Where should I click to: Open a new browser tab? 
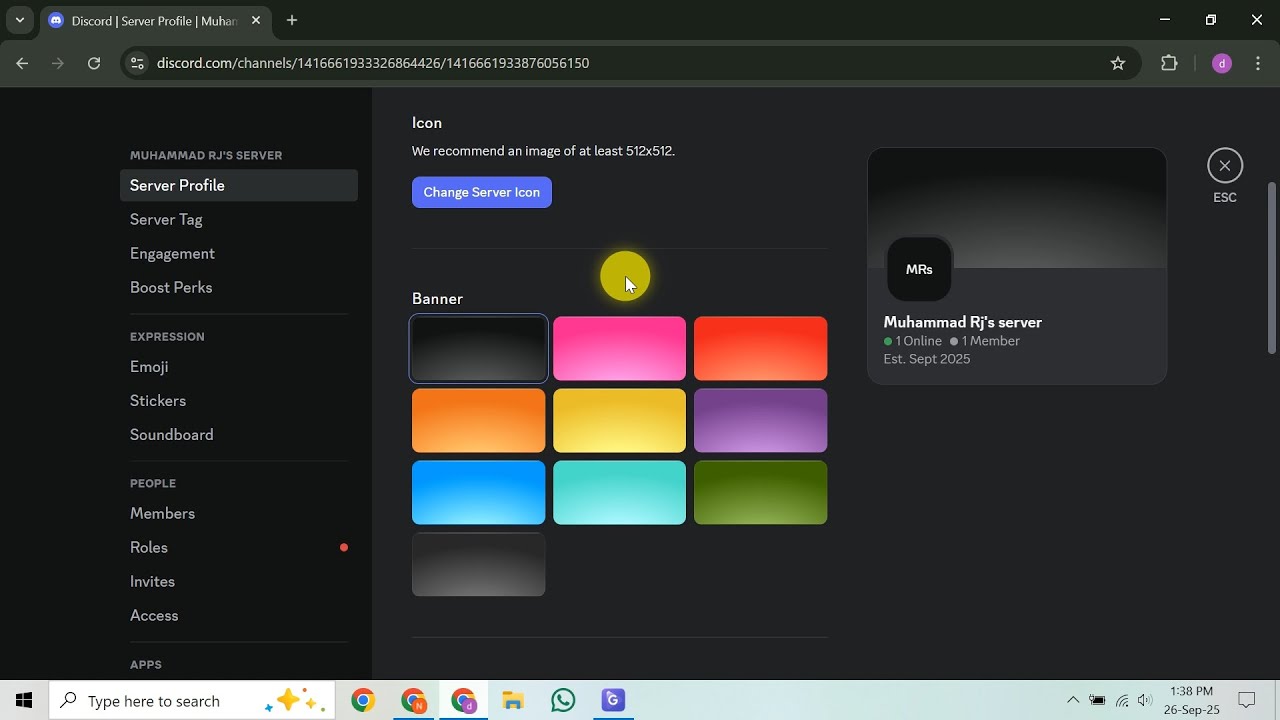(292, 20)
